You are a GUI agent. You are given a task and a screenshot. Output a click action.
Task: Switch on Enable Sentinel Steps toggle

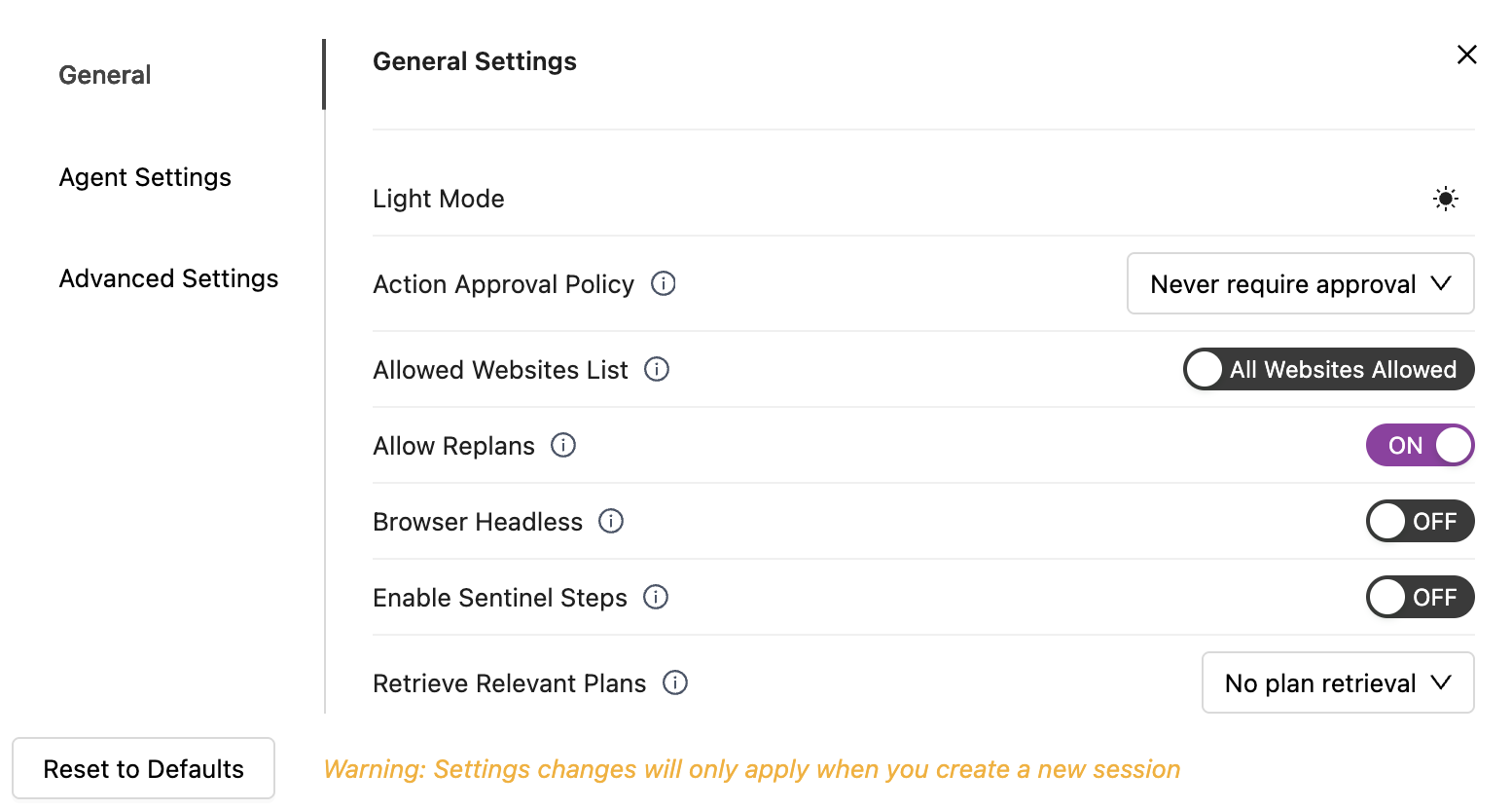click(1420, 597)
